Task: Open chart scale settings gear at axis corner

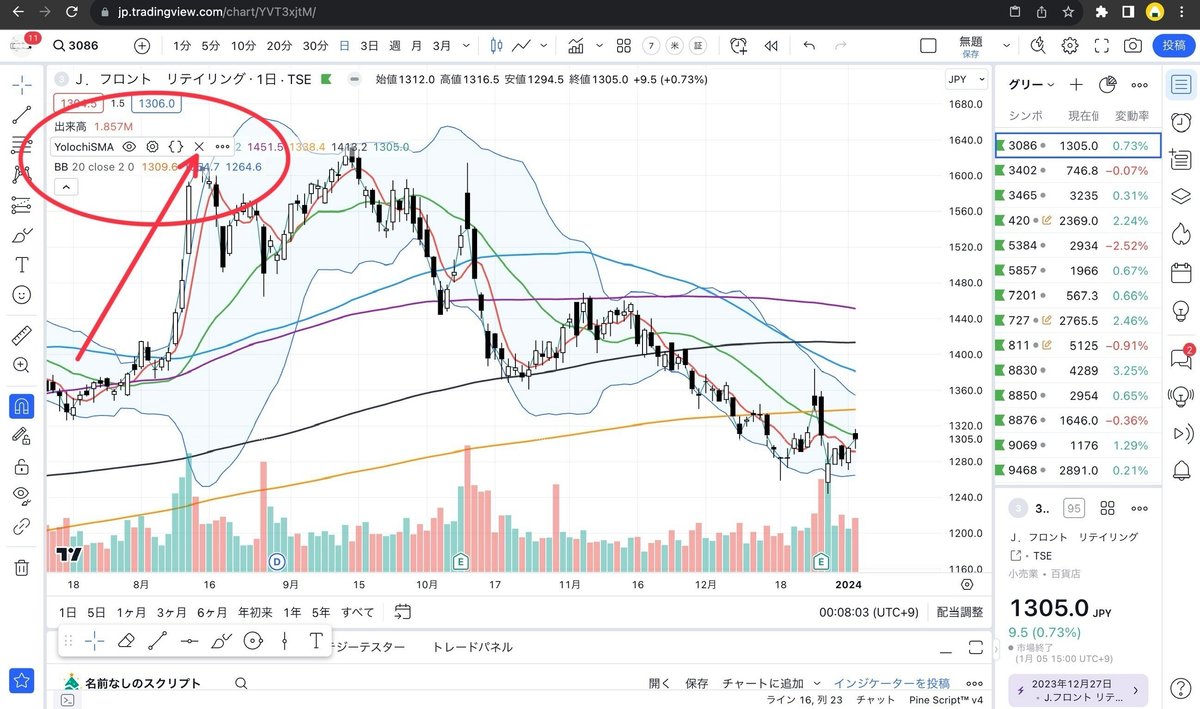Action: [967, 585]
